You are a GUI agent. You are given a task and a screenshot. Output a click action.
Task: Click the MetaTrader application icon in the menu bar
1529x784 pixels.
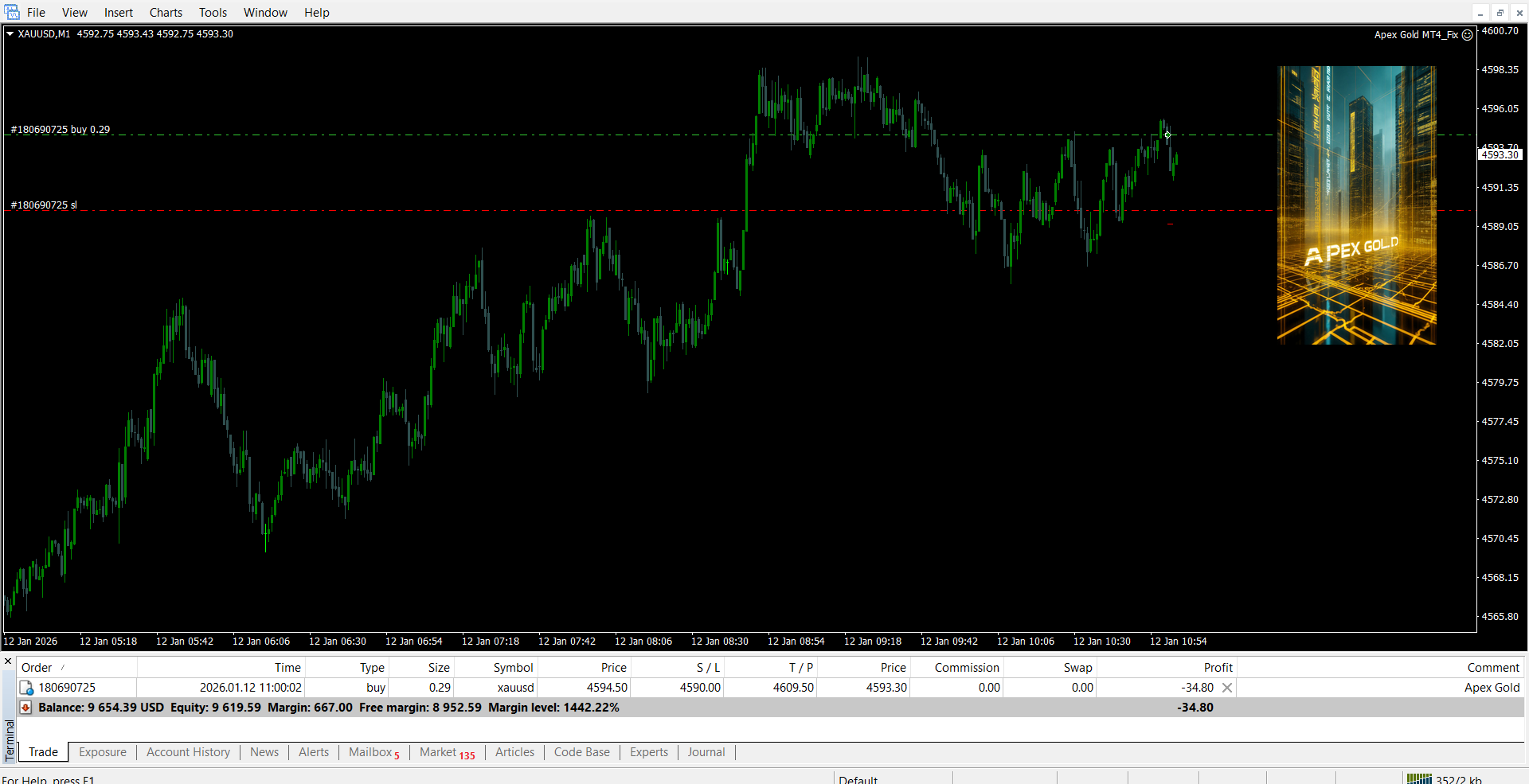[12, 12]
